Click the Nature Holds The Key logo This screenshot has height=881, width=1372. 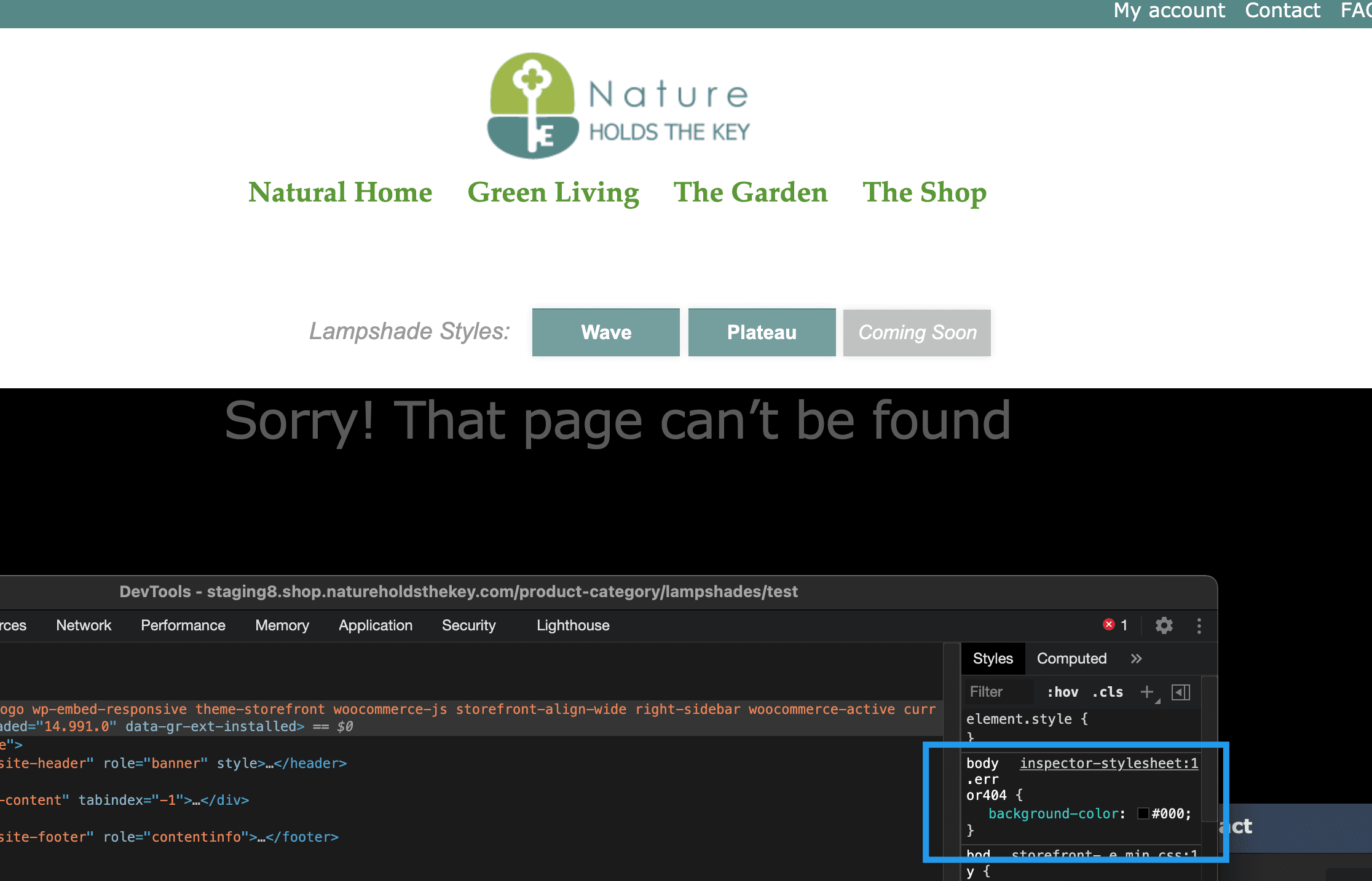coord(618,106)
